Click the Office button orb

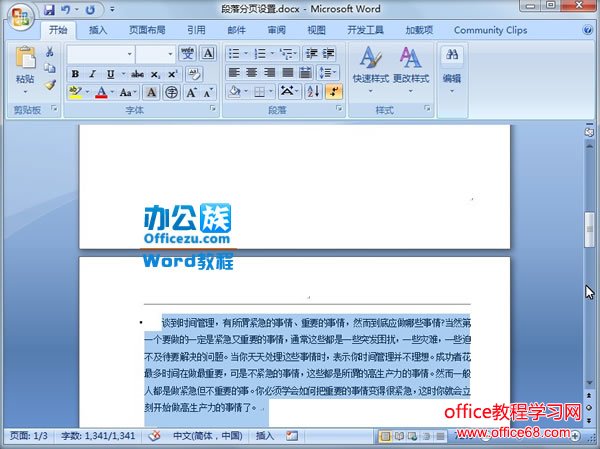[x=21, y=17]
